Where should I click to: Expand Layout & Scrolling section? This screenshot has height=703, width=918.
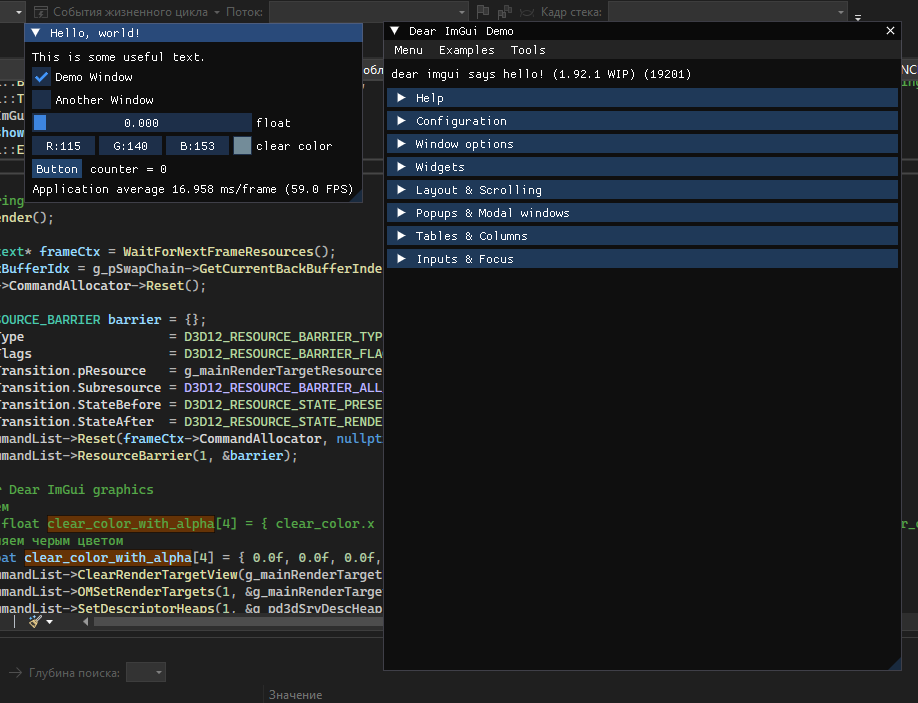pos(642,190)
